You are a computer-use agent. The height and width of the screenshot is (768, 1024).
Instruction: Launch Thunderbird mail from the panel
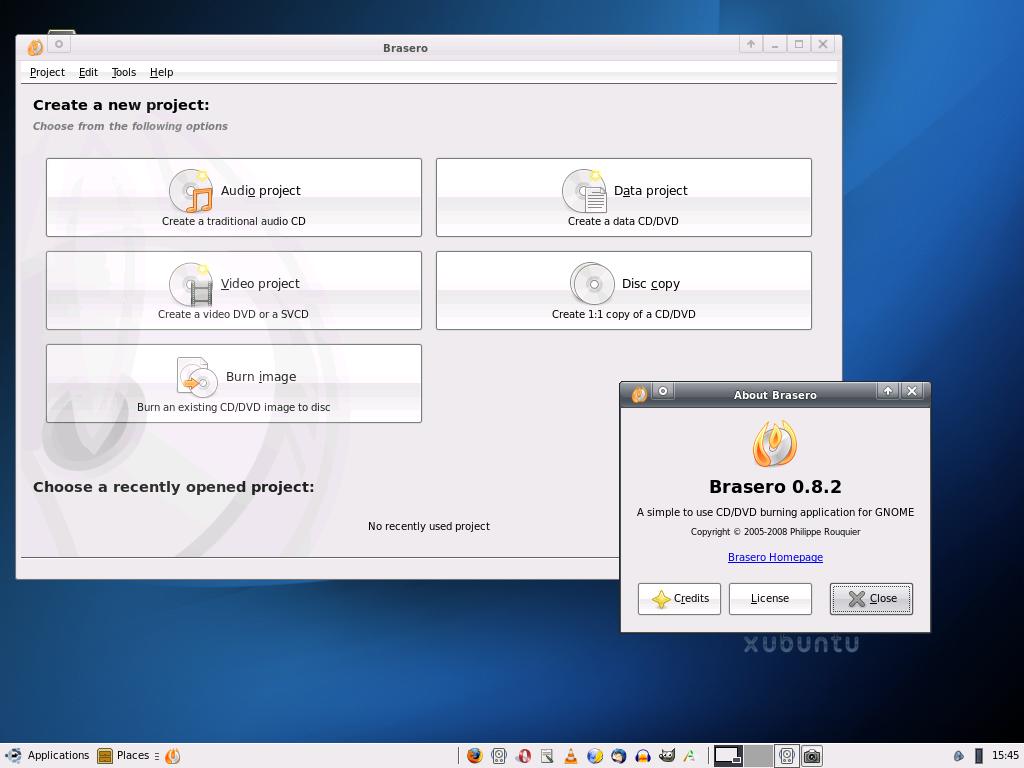[618, 756]
